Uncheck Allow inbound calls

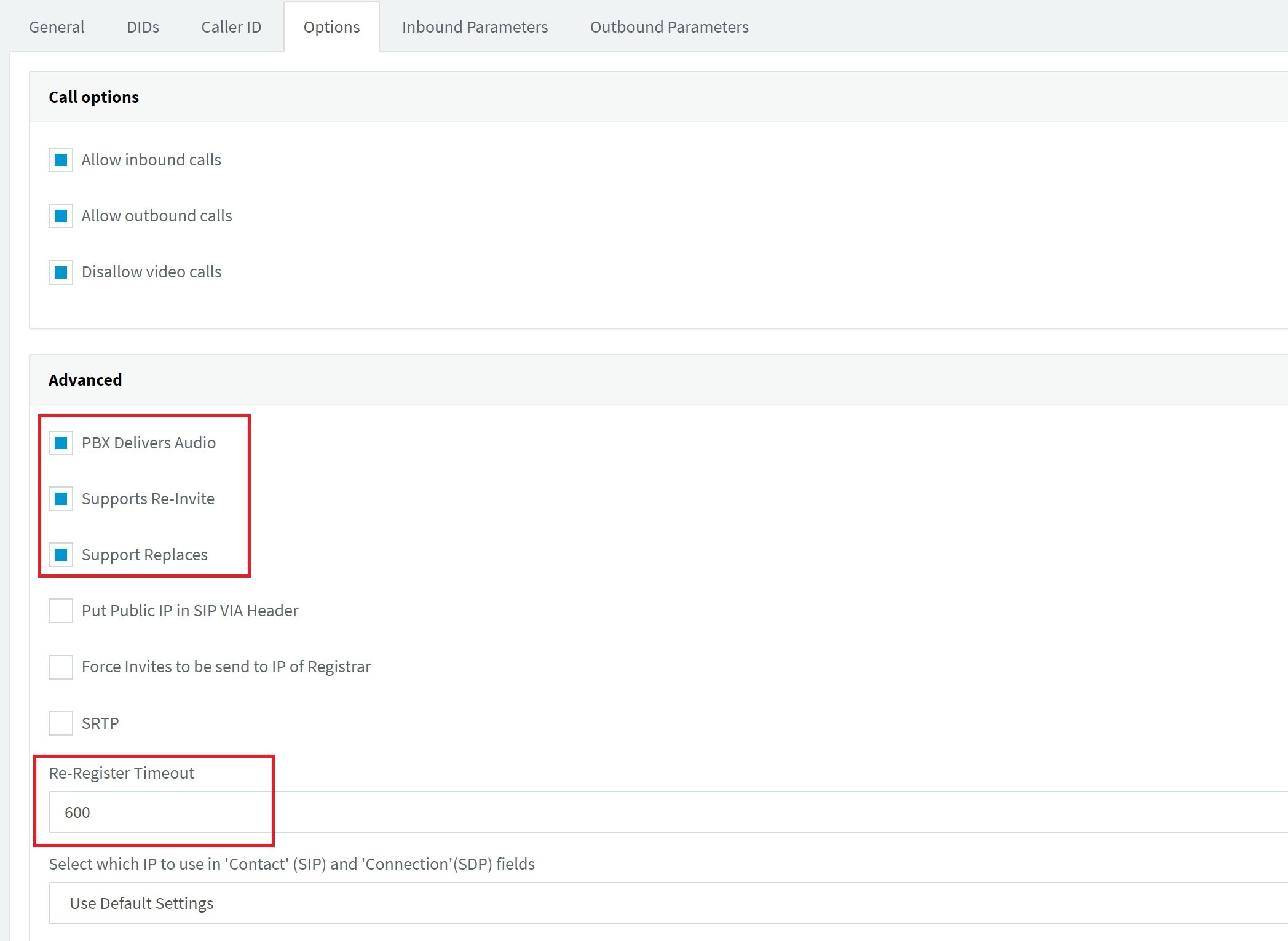pos(61,160)
